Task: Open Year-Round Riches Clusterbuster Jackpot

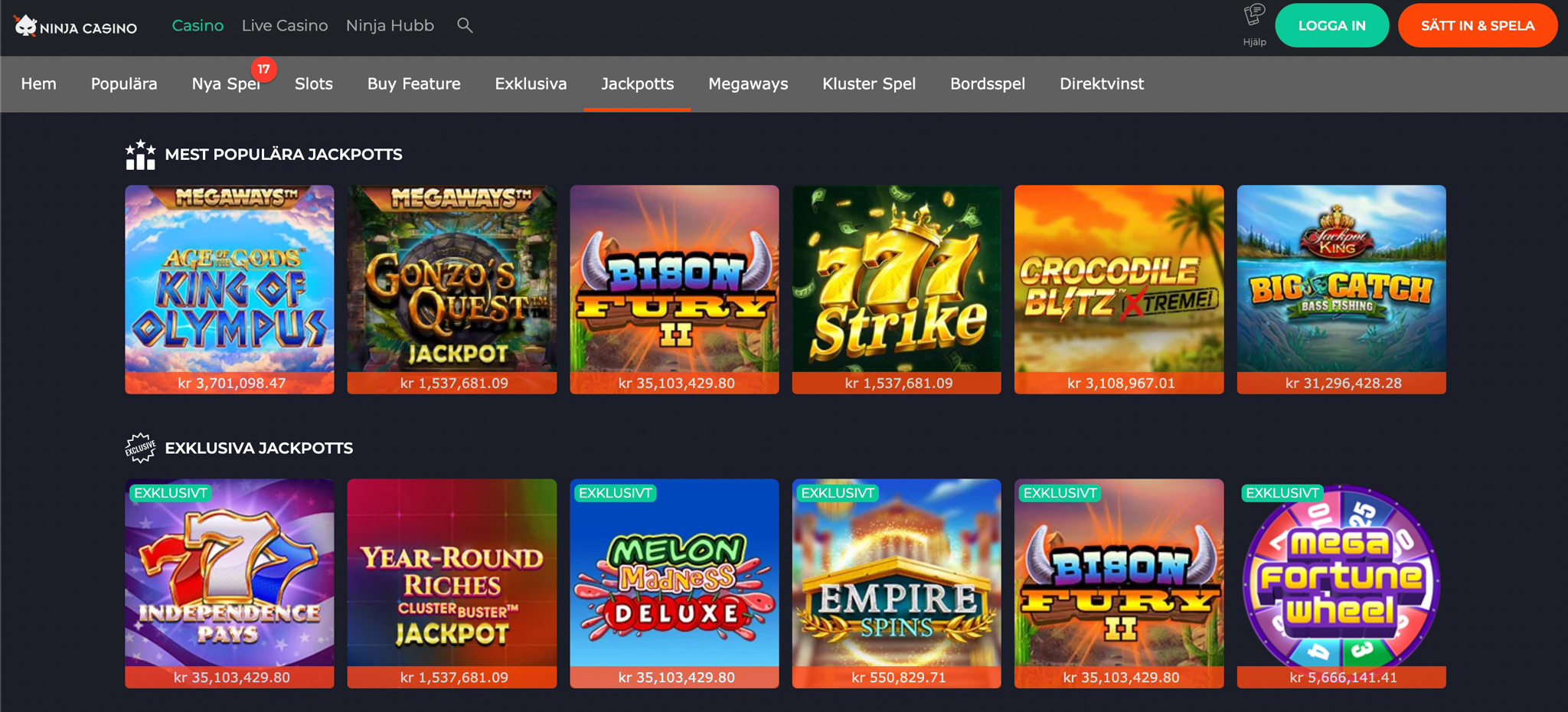Action: click(x=452, y=583)
